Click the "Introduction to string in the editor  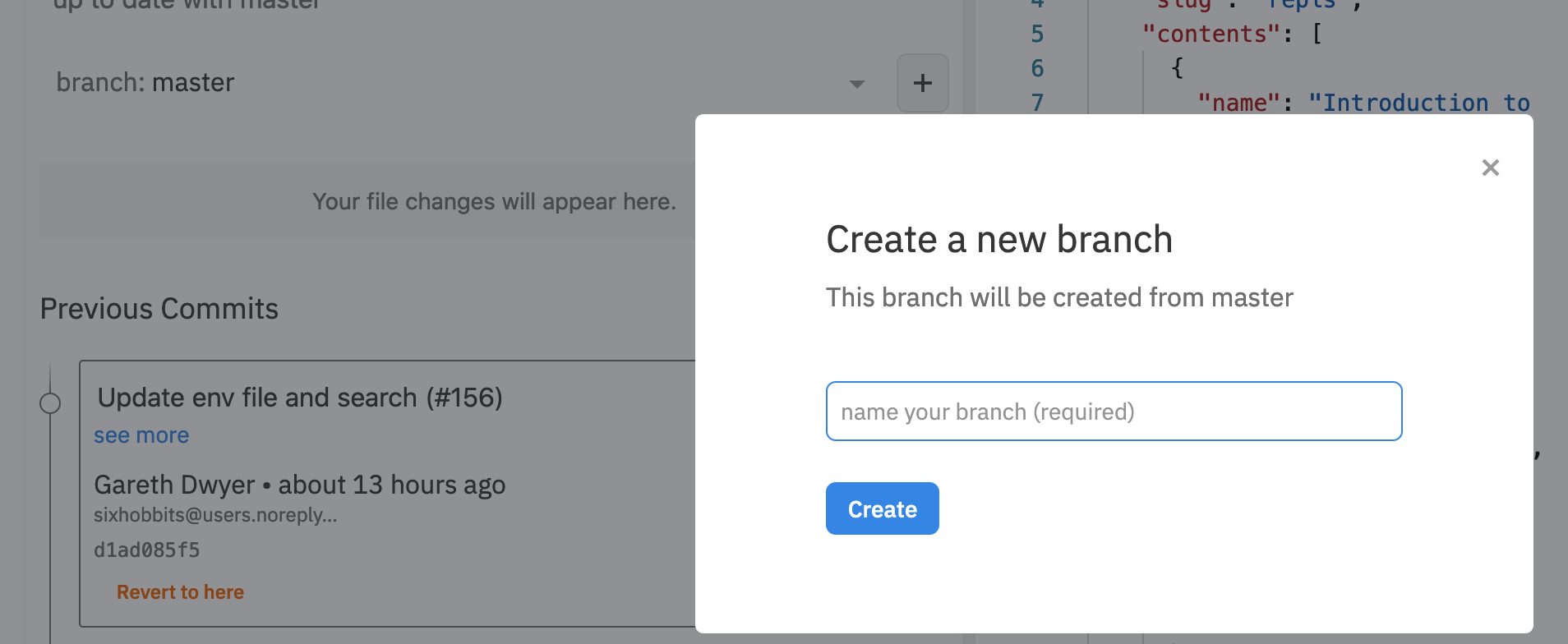point(1419,103)
